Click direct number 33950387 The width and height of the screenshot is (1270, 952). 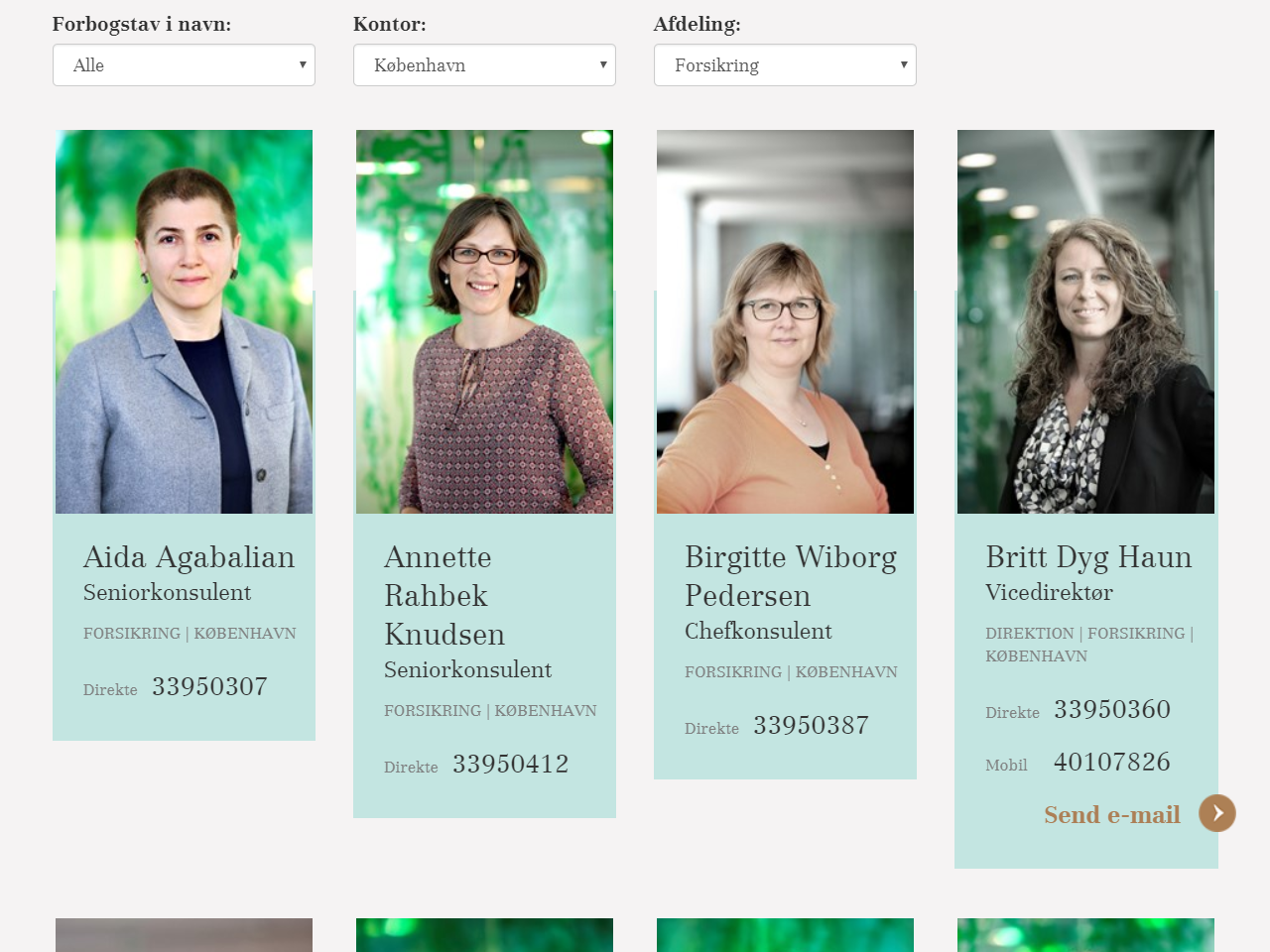click(x=811, y=725)
